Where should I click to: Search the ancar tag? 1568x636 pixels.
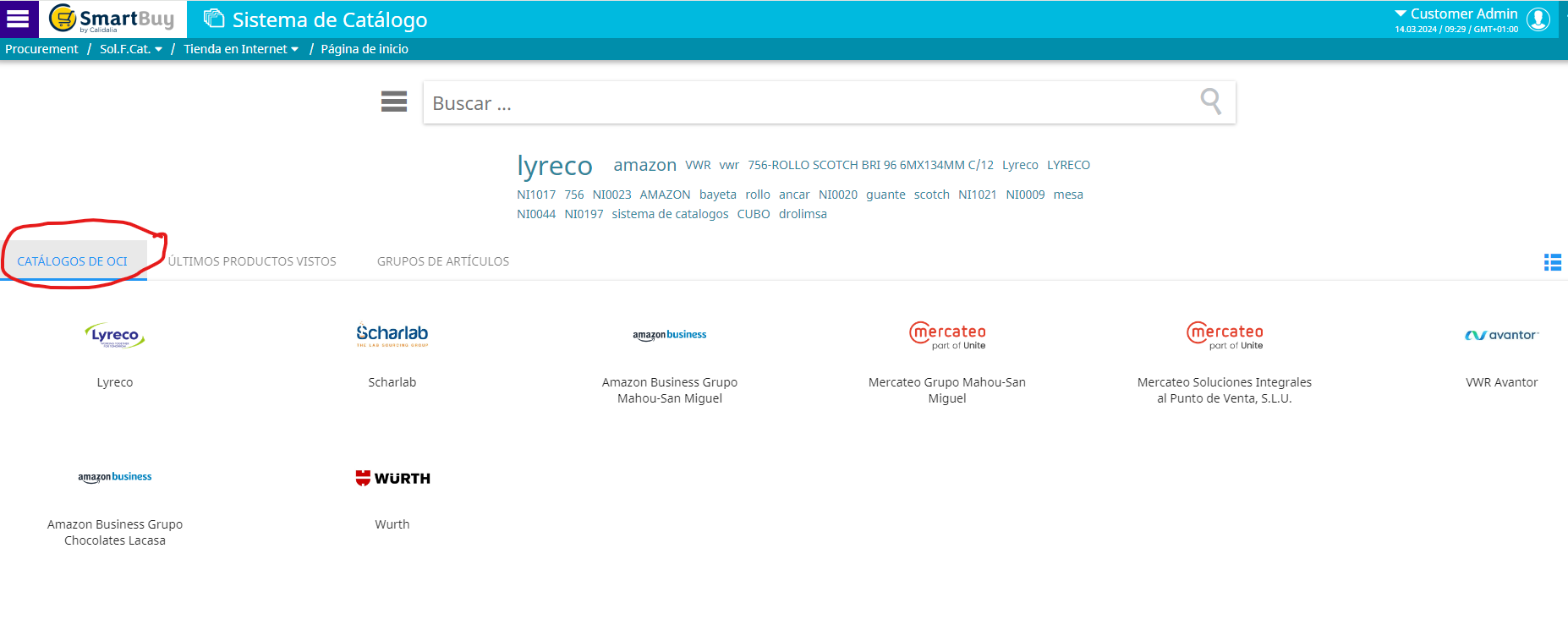pos(794,195)
